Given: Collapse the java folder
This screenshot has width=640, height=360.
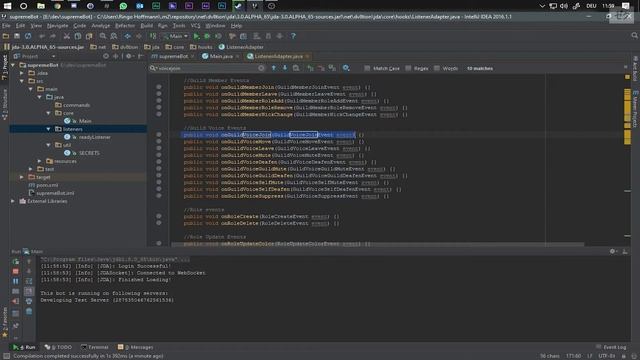Looking at the screenshot, I should click(x=40, y=97).
